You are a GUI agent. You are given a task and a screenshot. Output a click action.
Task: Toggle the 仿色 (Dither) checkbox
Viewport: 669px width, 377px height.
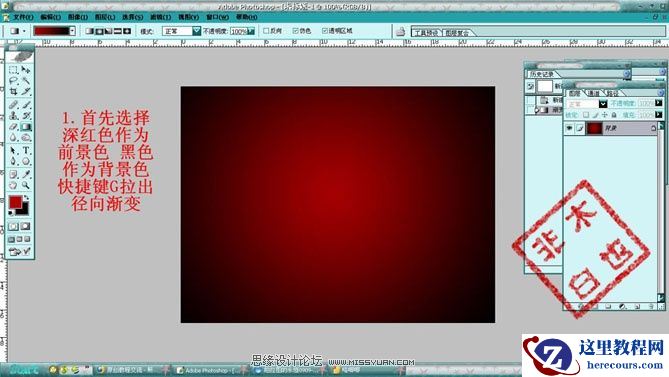click(295, 31)
